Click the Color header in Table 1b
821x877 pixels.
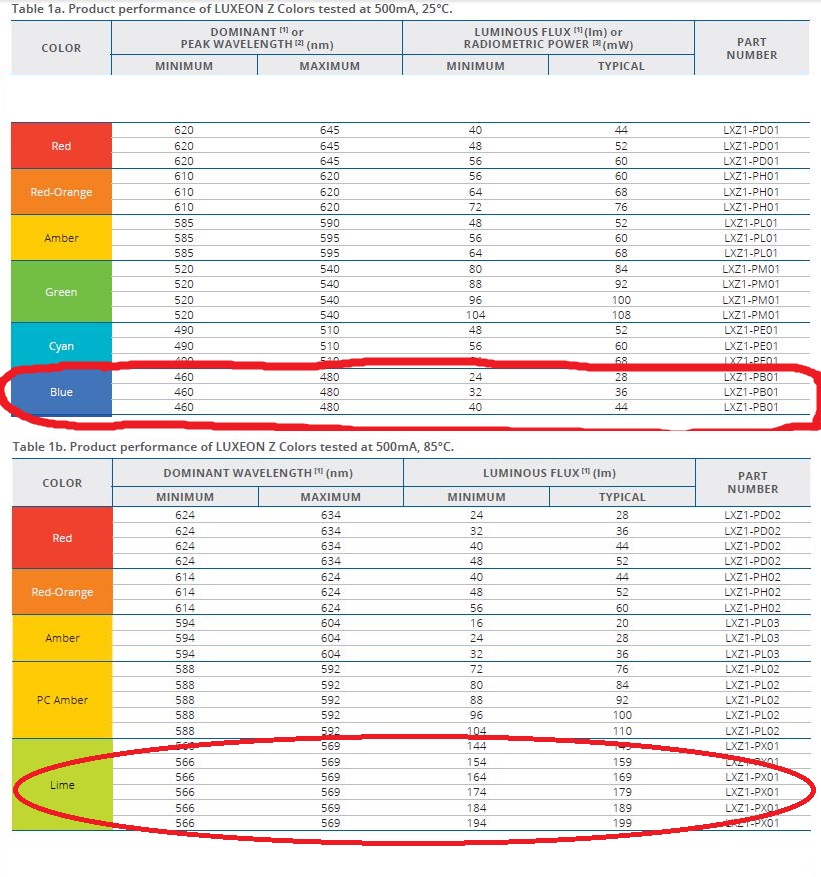[61, 483]
